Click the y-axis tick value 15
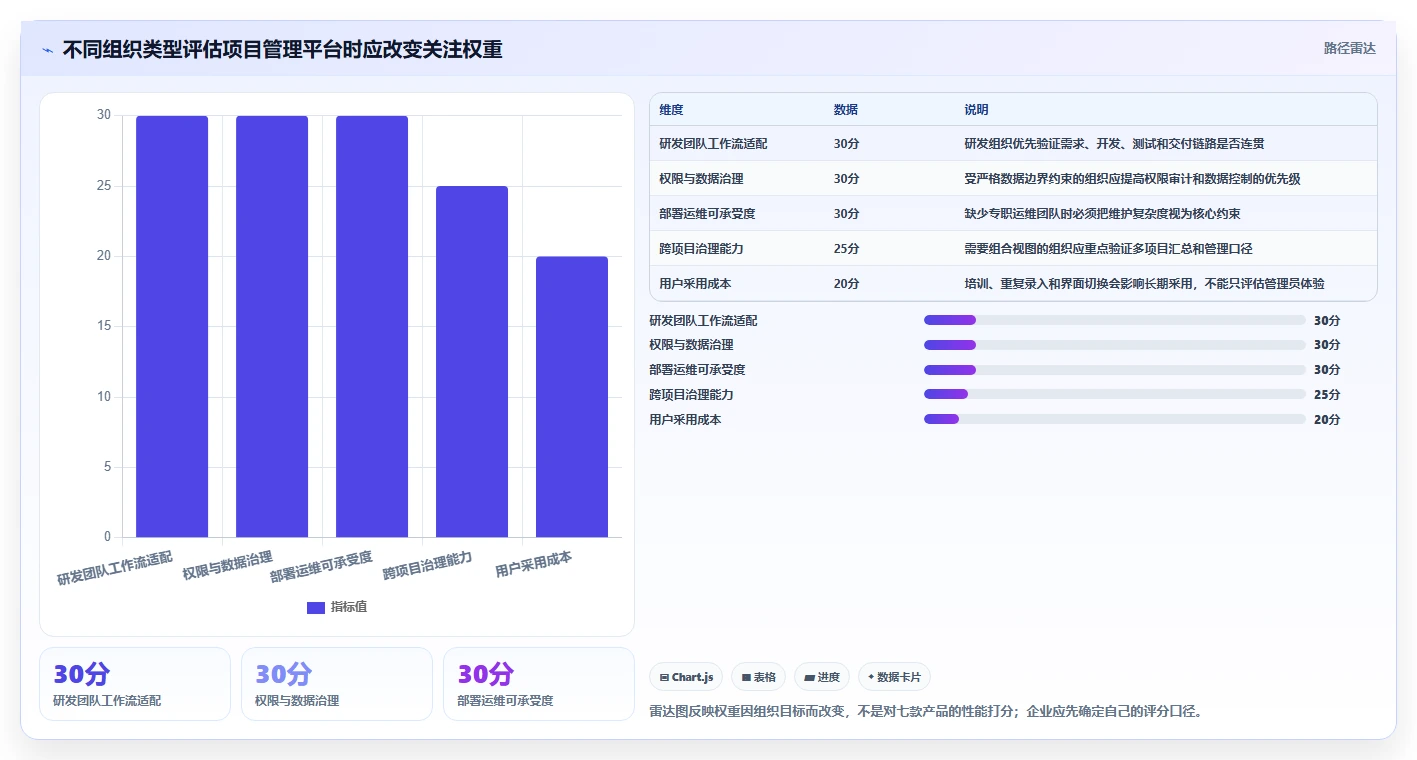The image size is (1417, 760). 104,327
